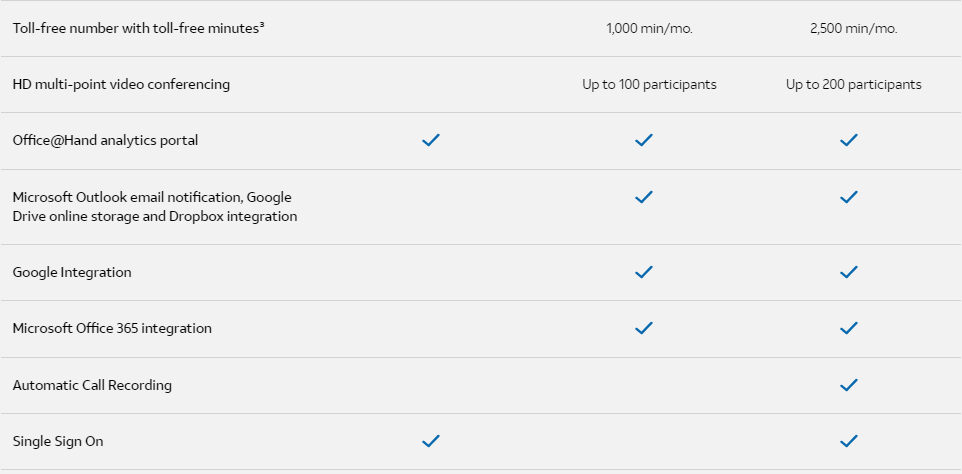Click middle-plan checkmark for Office@Hand analytics portal
The height and width of the screenshot is (474, 962).
point(644,140)
